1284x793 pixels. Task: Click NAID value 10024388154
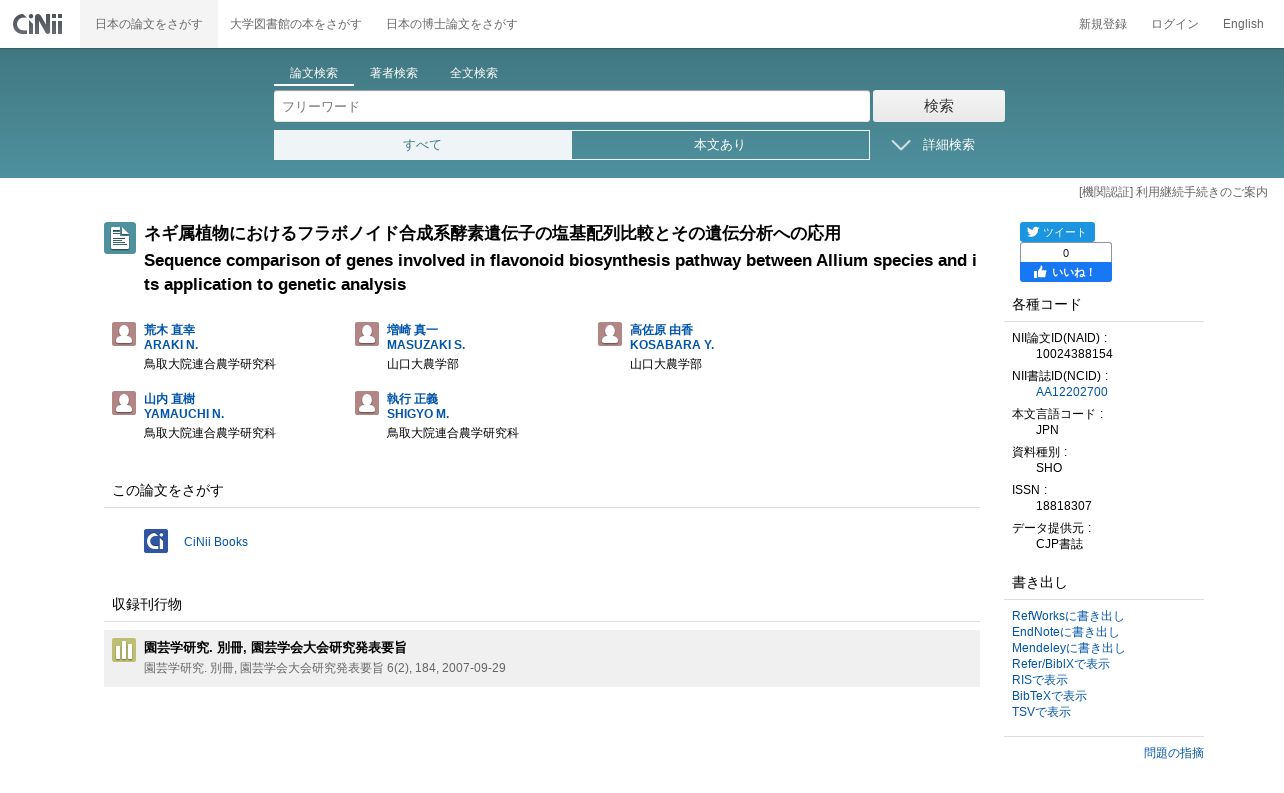1074,354
